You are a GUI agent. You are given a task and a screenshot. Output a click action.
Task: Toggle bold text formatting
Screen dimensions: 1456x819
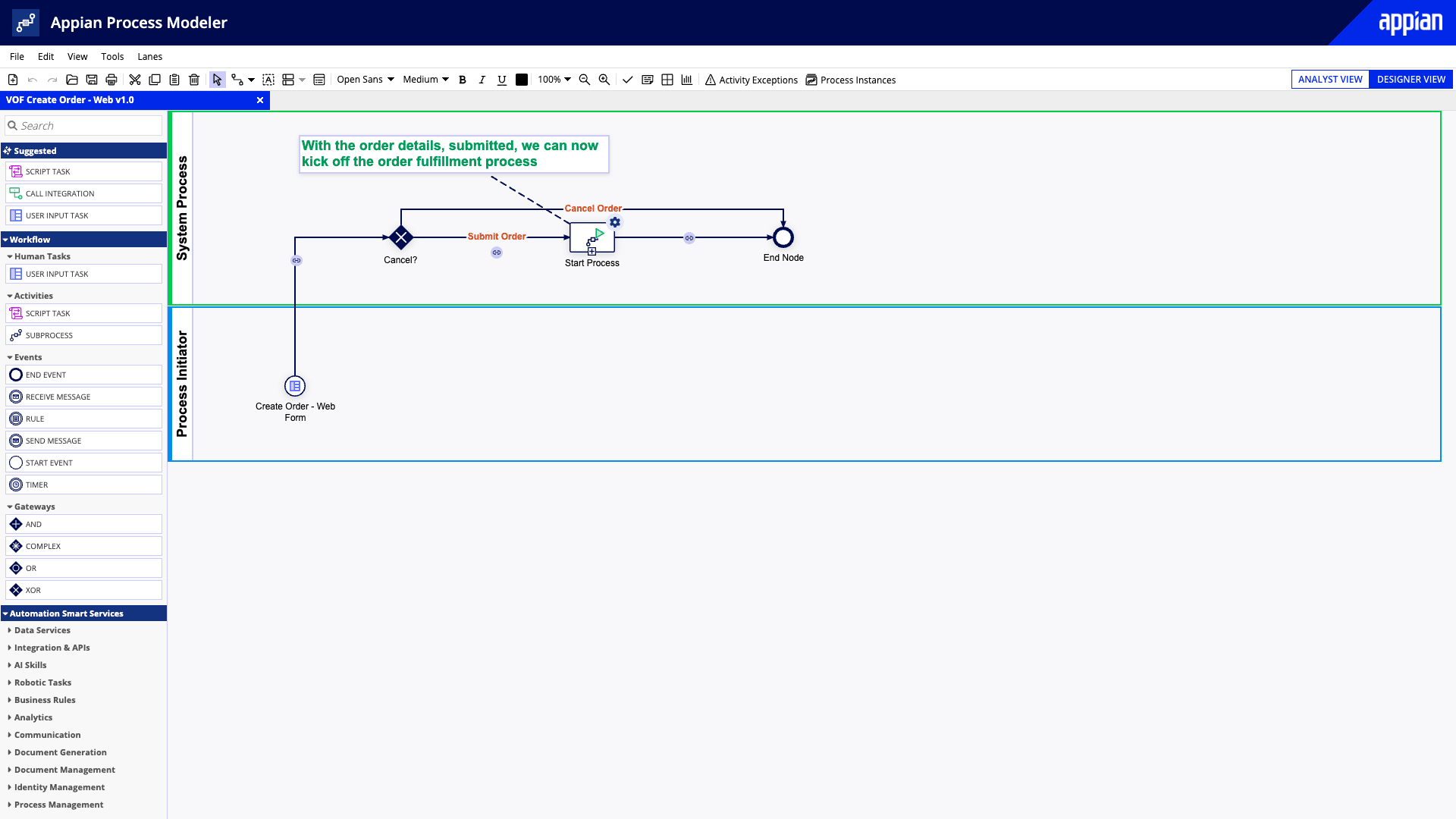point(463,80)
